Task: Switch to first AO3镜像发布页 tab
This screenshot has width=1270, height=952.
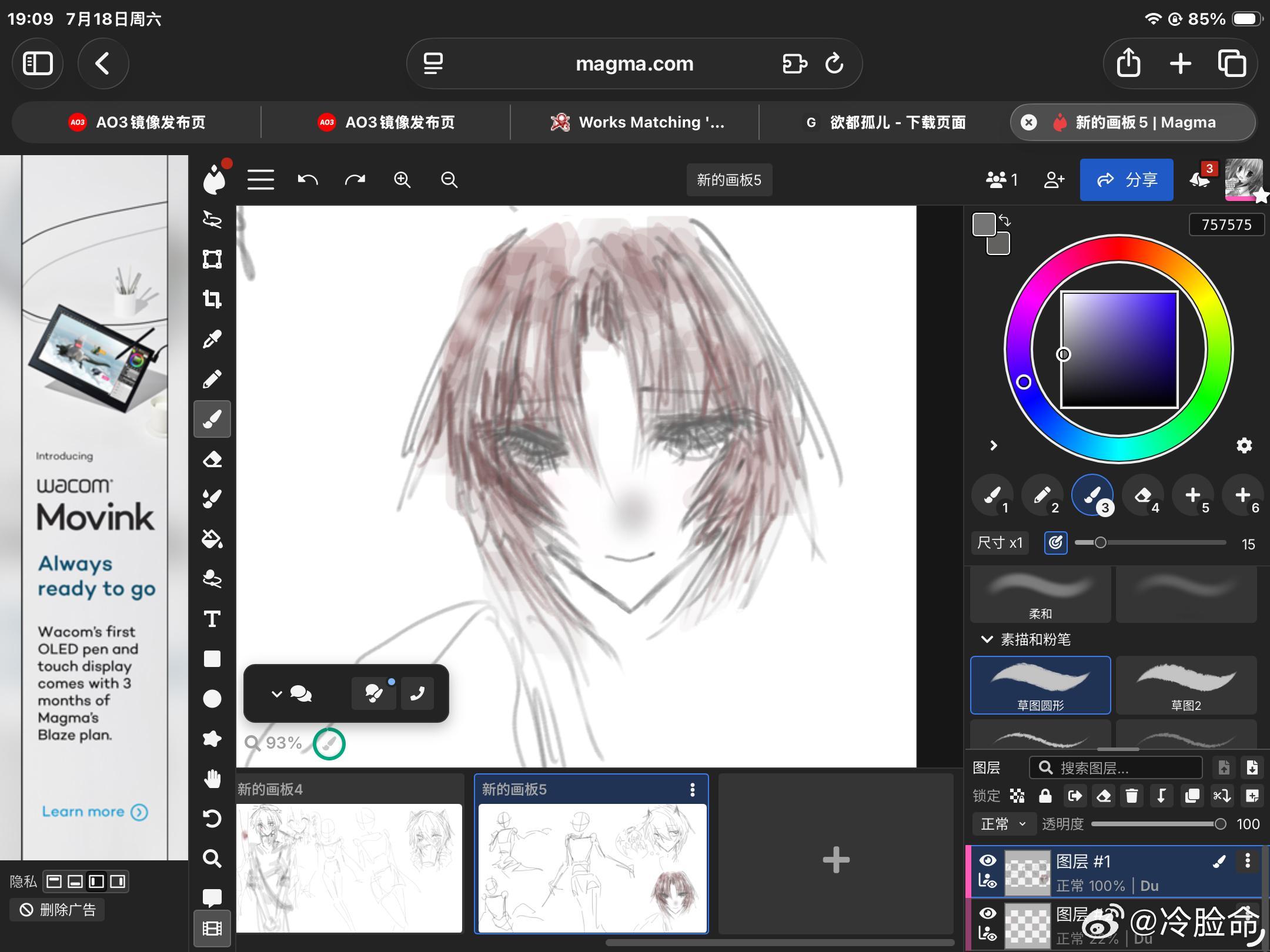Action: pos(136,122)
